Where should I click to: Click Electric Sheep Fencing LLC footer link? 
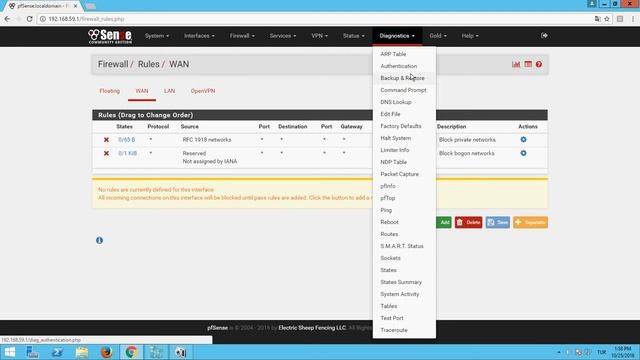pos(312,328)
